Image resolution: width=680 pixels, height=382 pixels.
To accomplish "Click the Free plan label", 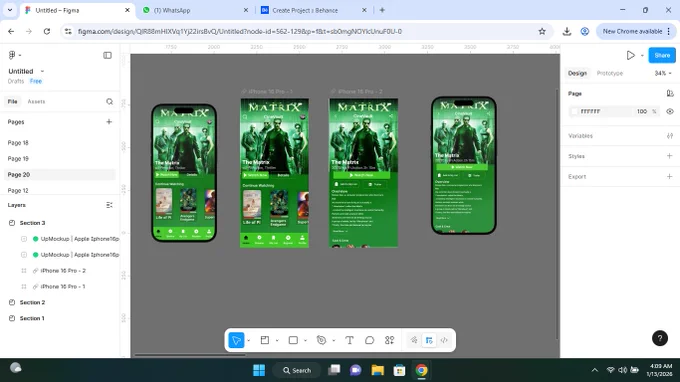I will [x=36, y=81].
